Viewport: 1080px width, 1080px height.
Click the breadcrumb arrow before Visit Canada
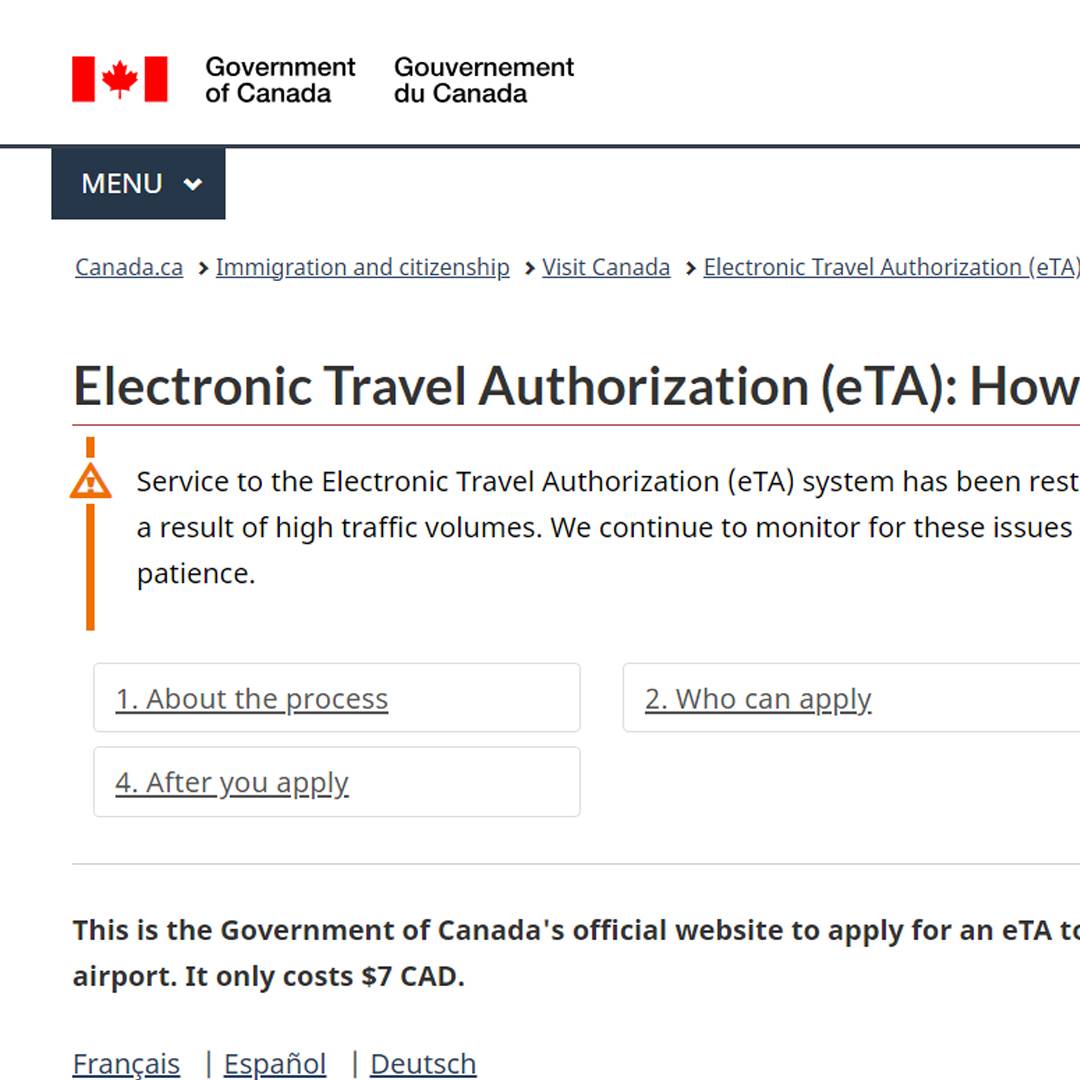530,268
